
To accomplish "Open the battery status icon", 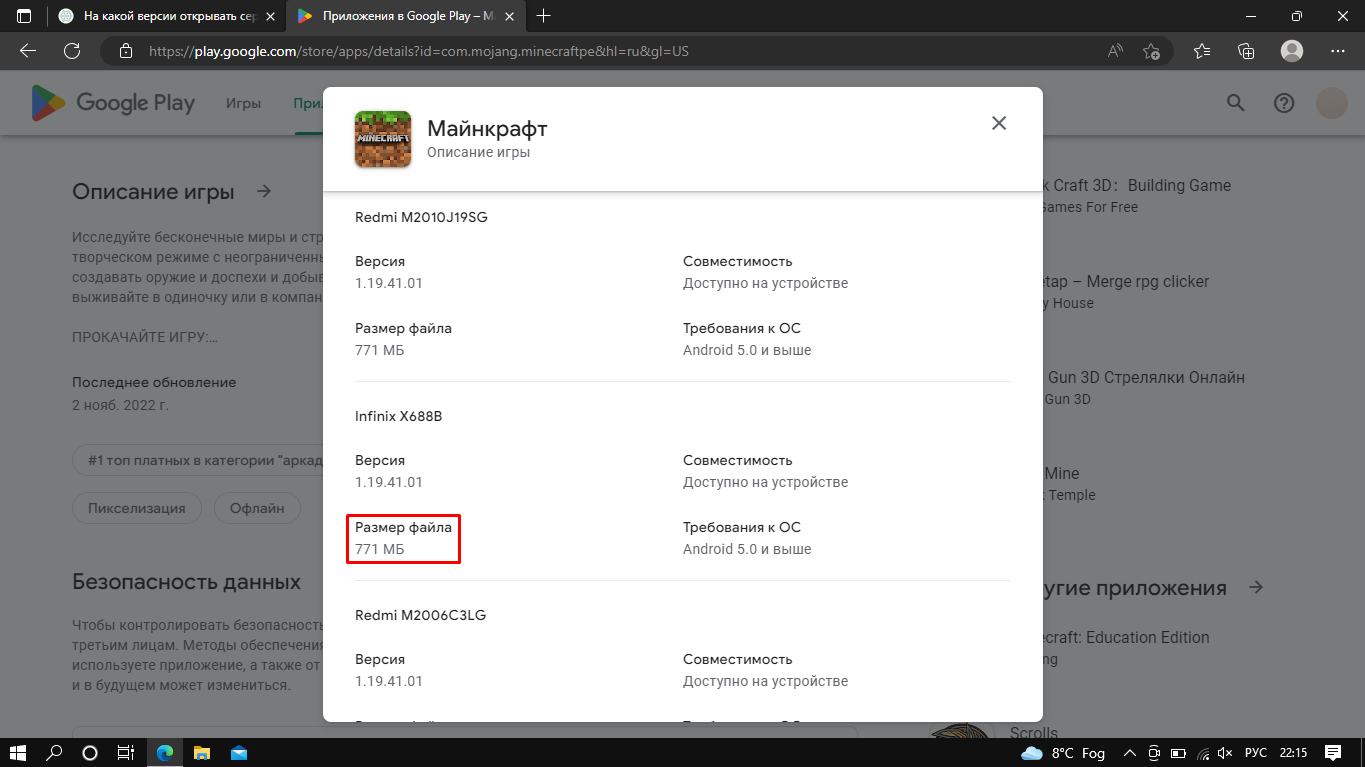I will coord(1179,752).
